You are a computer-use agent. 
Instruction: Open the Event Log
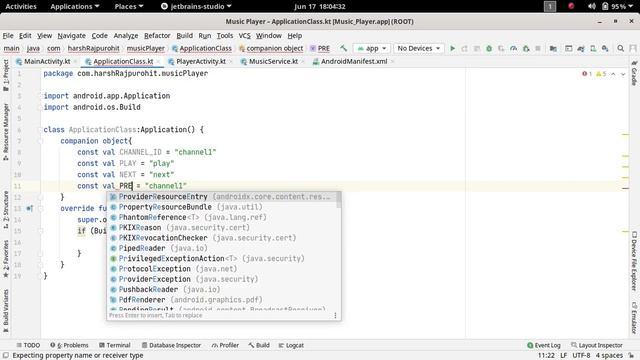pos(544,345)
